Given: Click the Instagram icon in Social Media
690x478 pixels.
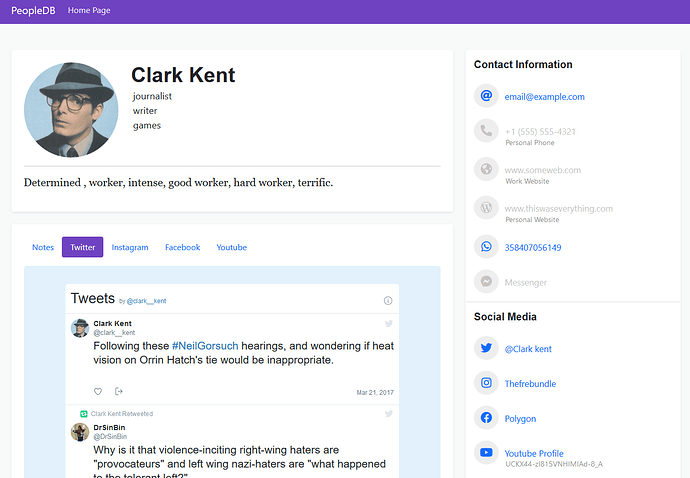Looking at the screenshot, I should [x=486, y=383].
